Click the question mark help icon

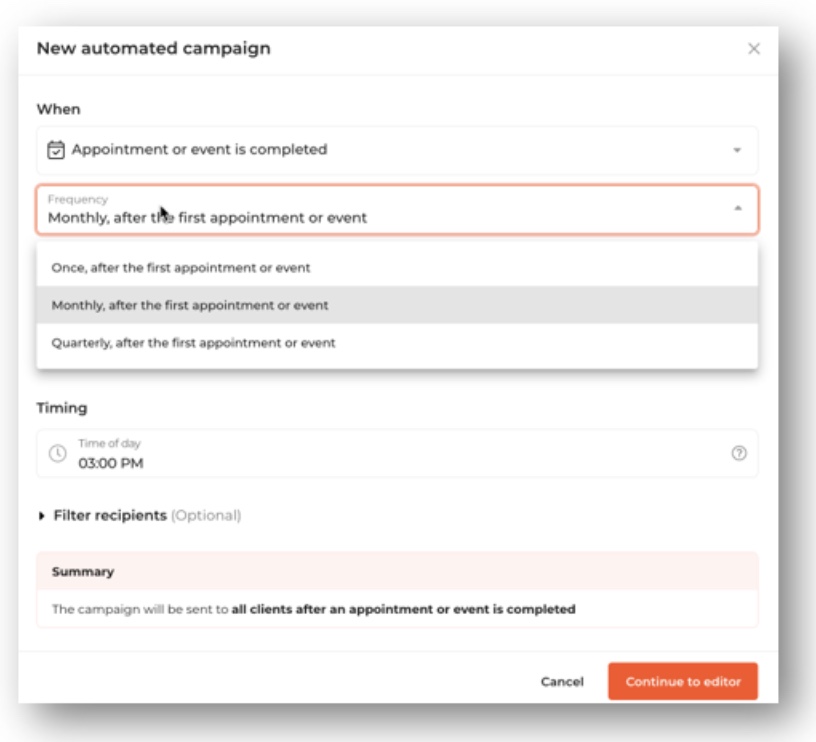739,453
